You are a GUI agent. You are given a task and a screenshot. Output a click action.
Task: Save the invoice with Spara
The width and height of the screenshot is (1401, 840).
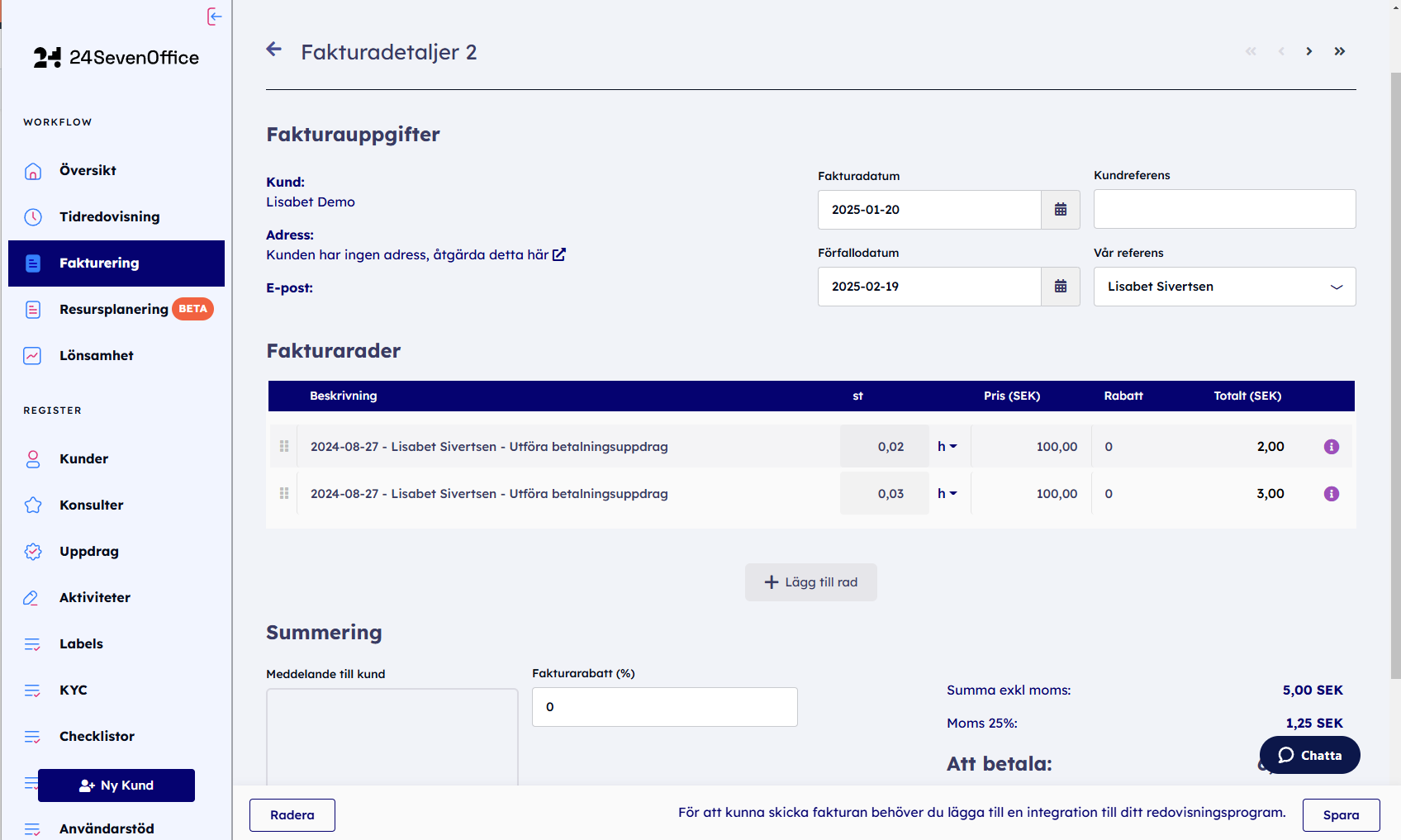(1341, 815)
